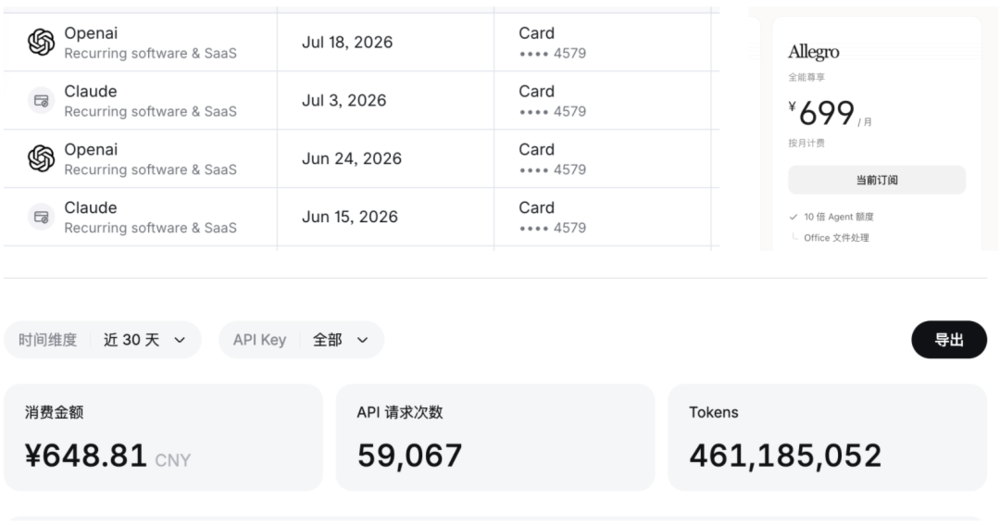The height and width of the screenshot is (526, 1000).
Task: Click the OpenAI logo in Jun 24 row
Action: click(x=41, y=159)
